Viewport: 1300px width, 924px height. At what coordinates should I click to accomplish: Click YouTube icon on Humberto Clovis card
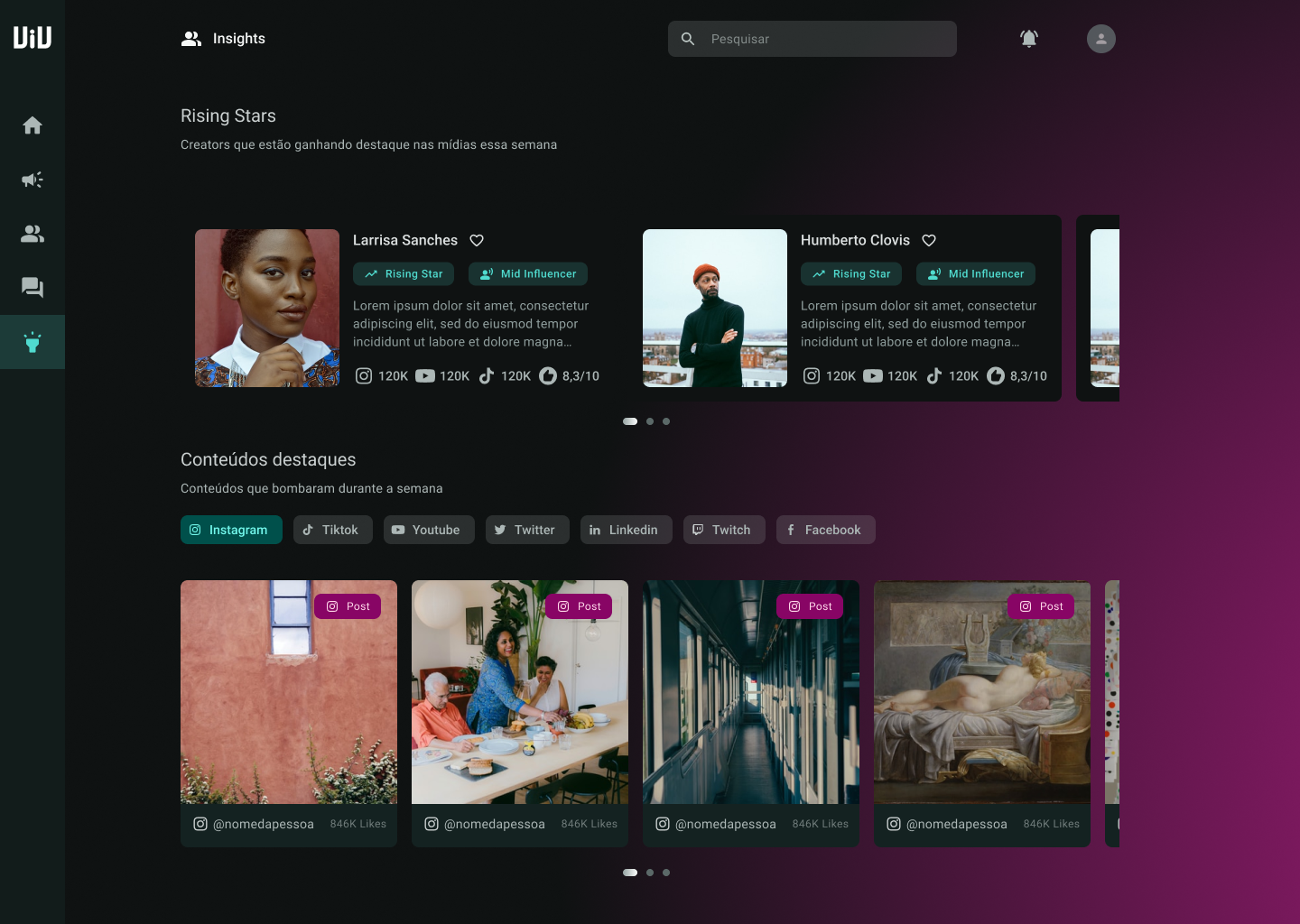[x=873, y=375]
